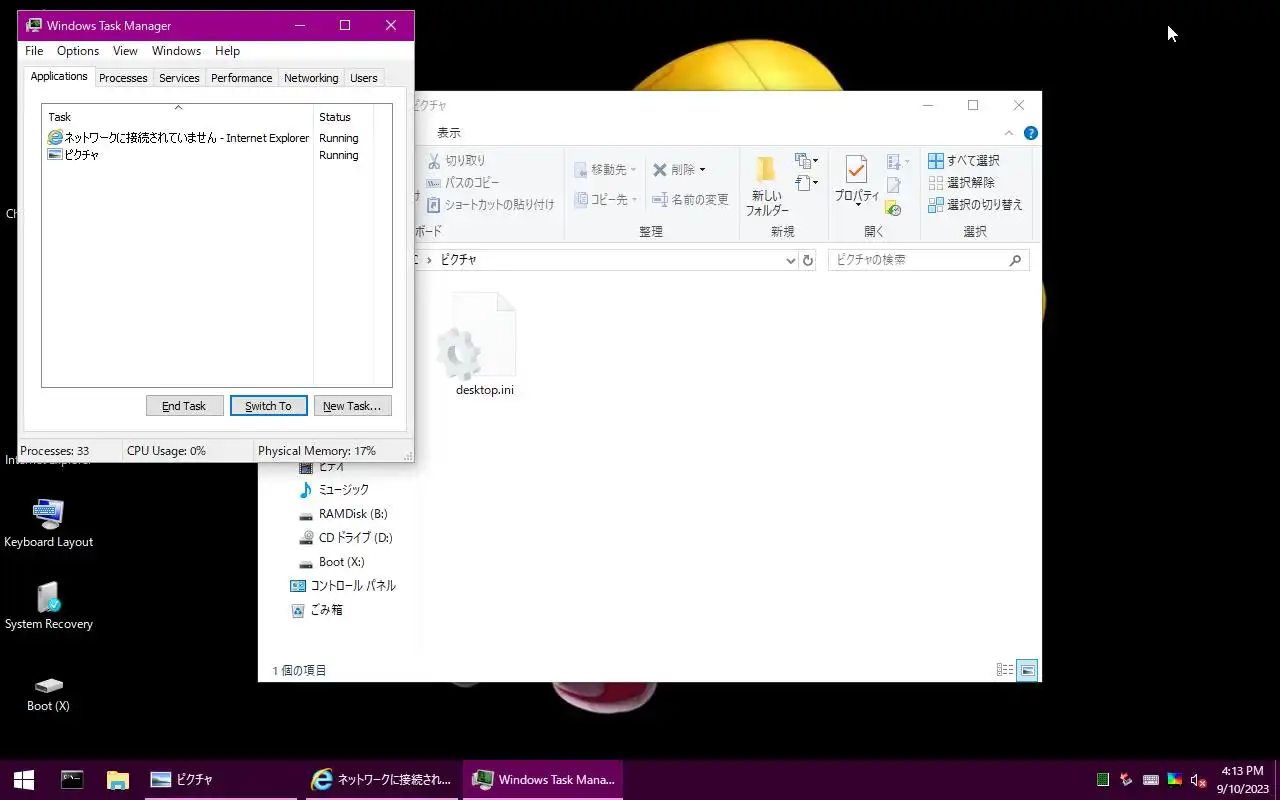Open File Explorer taskbar icon
This screenshot has width=1280, height=800.
[x=118, y=779]
